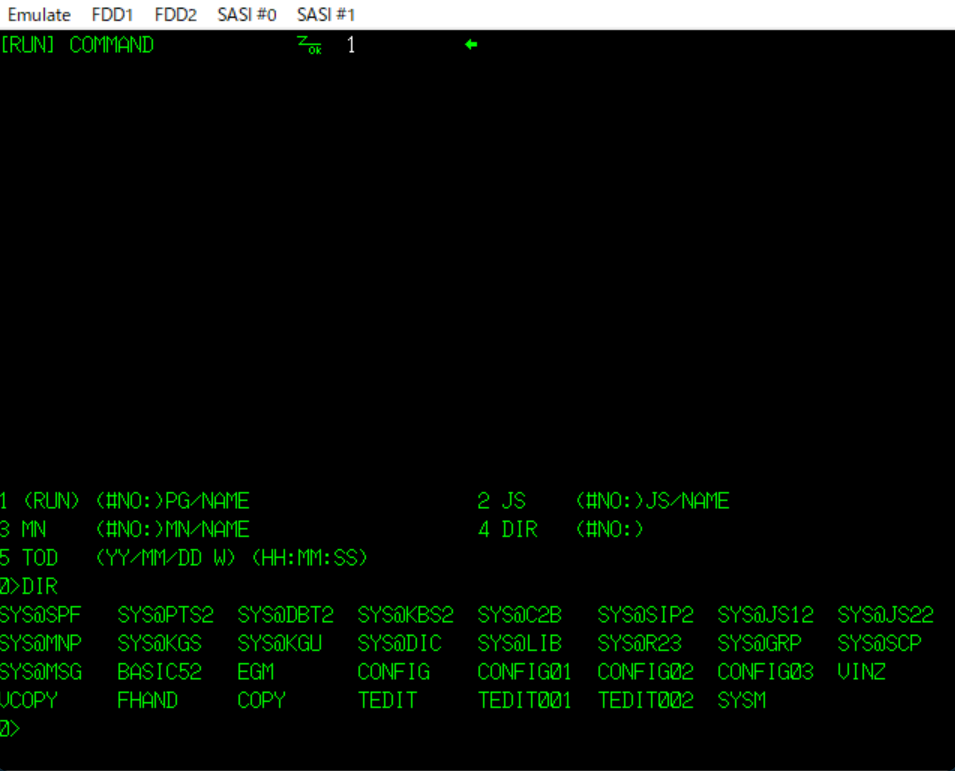Select file name SYS@MSG

(x=40, y=672)
